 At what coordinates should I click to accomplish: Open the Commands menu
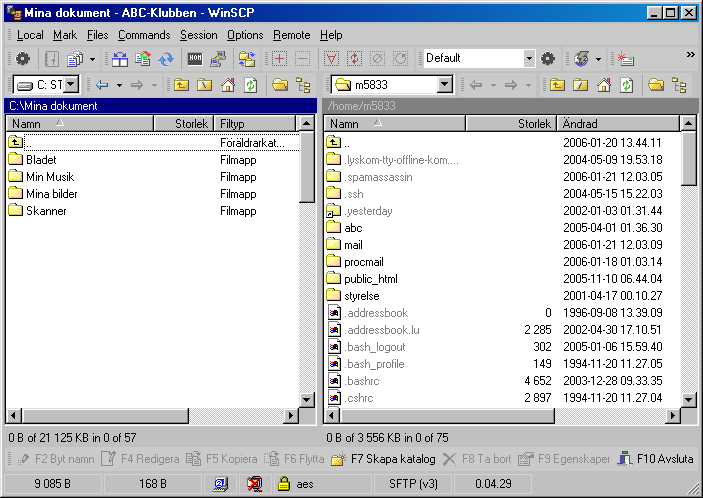144,35
